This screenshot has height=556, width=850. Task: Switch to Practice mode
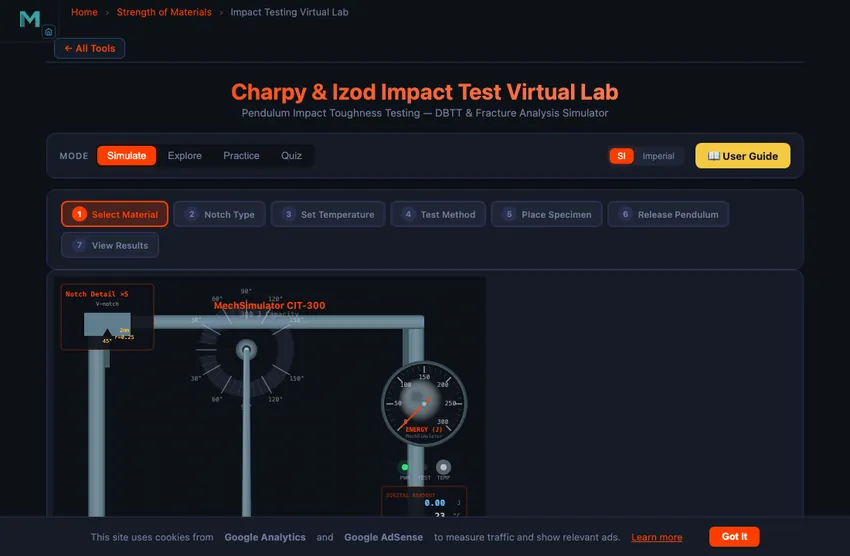tap(241, 156)
